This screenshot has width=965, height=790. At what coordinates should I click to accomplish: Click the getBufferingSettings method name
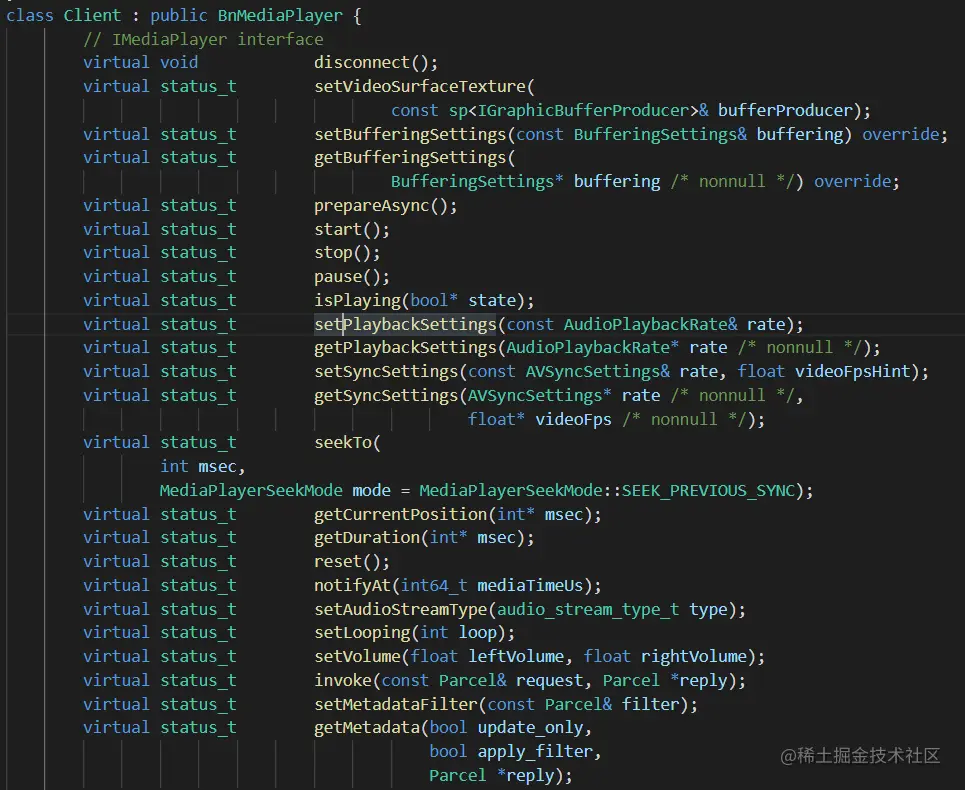(410, 158)
